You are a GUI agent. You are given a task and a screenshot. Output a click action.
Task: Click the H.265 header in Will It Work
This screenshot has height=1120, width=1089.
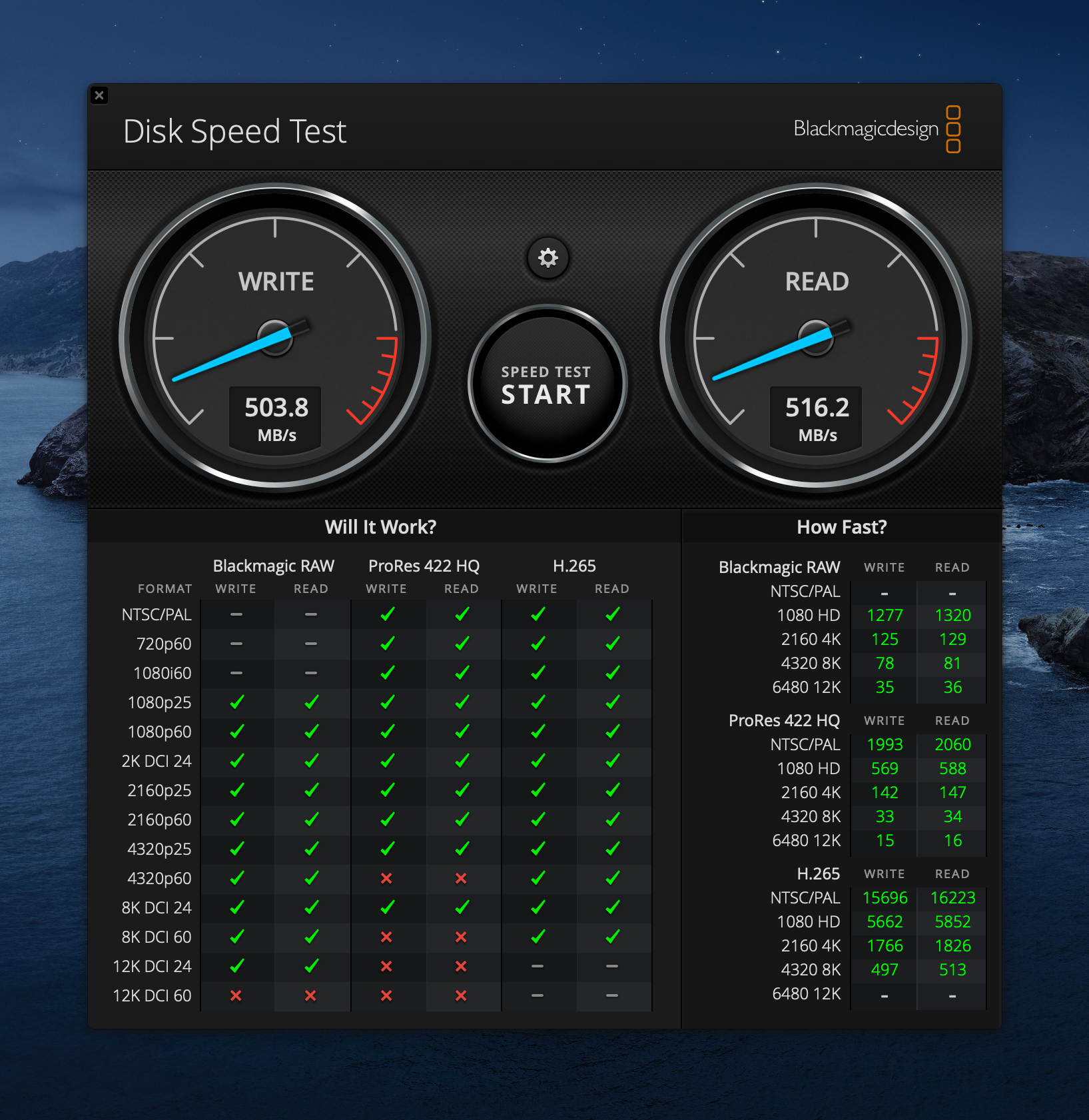point(574,566)
